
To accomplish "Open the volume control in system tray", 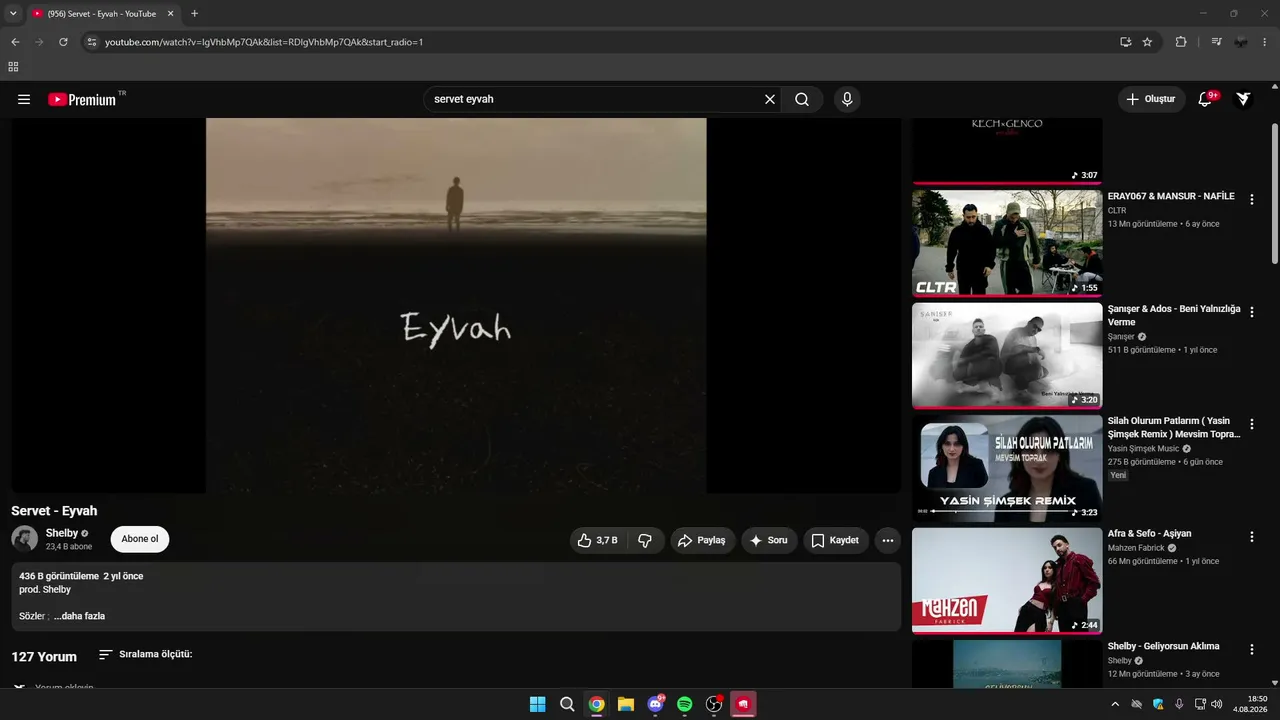I will pyautogui.click(x=1217, y=704).
